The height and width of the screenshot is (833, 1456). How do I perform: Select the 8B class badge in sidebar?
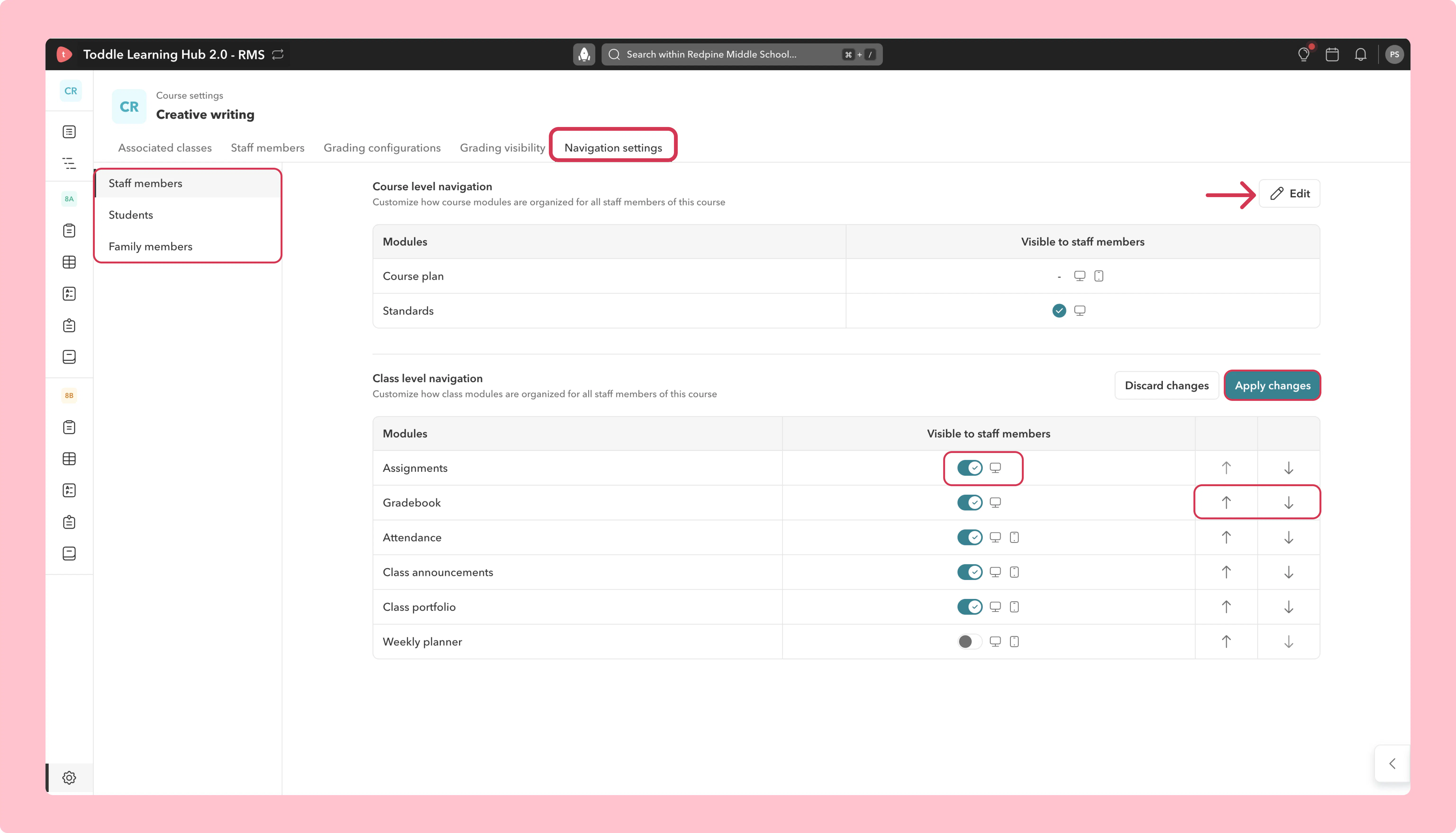coord(69,395)
